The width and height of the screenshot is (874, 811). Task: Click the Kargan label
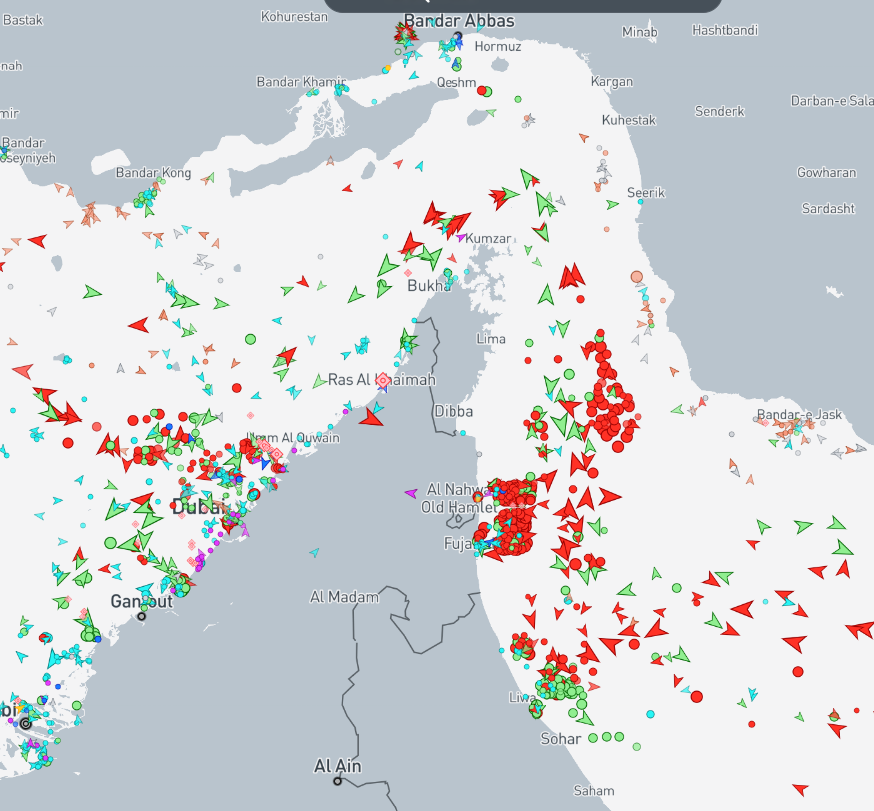pyautogui.click(x=611, y=82)
